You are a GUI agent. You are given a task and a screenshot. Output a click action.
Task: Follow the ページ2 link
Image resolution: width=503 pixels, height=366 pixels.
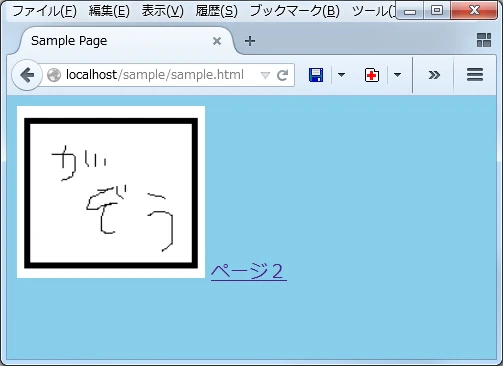point(249,271)
